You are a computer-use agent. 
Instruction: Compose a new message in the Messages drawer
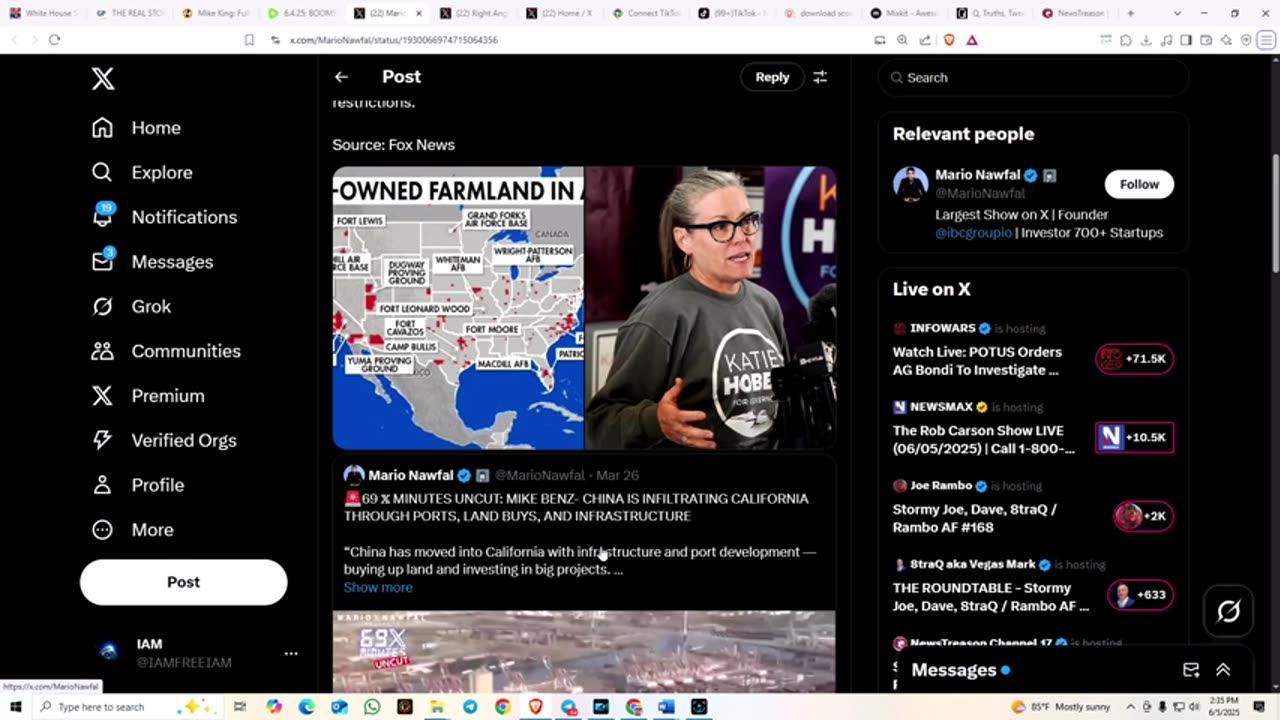click(x=1191, y=670)
